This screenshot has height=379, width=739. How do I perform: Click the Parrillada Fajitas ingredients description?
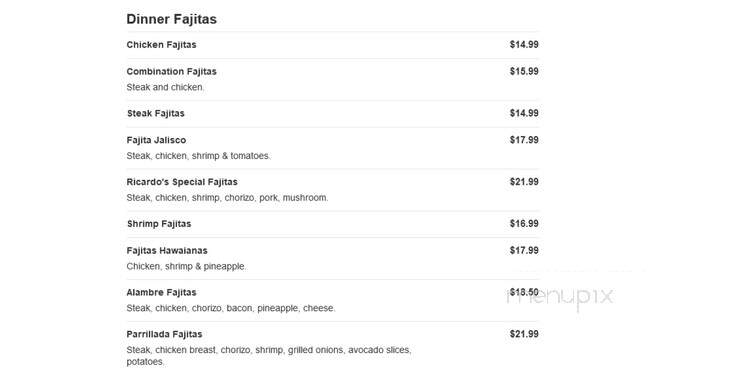pyautogui.click(x=269, y=356)
